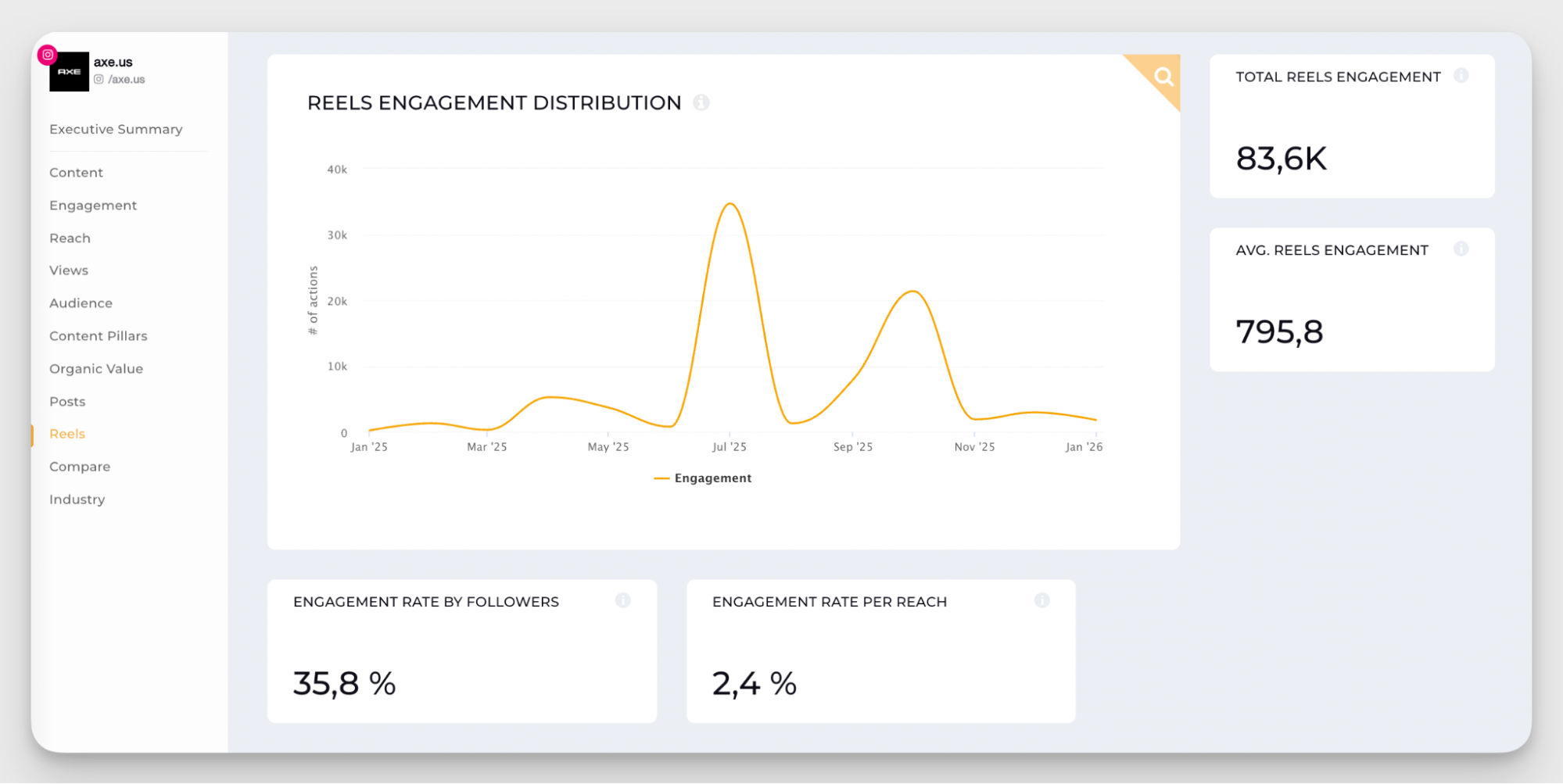
Task: Click the Instagram badge on the profile logo
Action: (48, 55)
